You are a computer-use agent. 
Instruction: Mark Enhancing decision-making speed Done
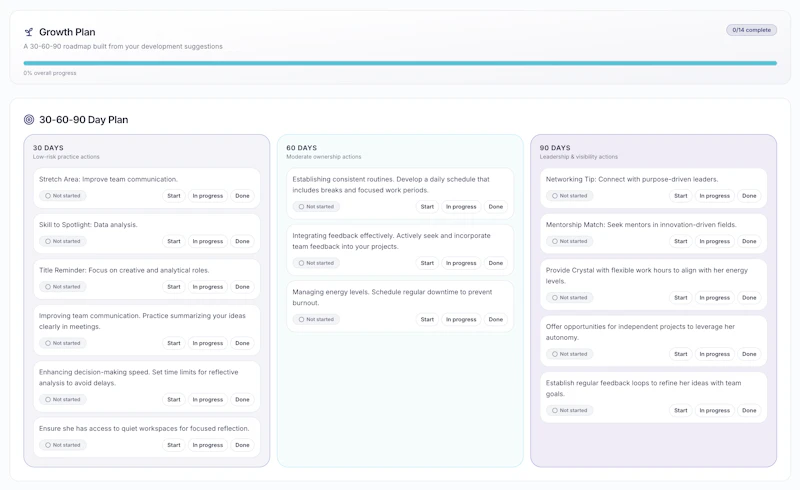coord(242,400)
